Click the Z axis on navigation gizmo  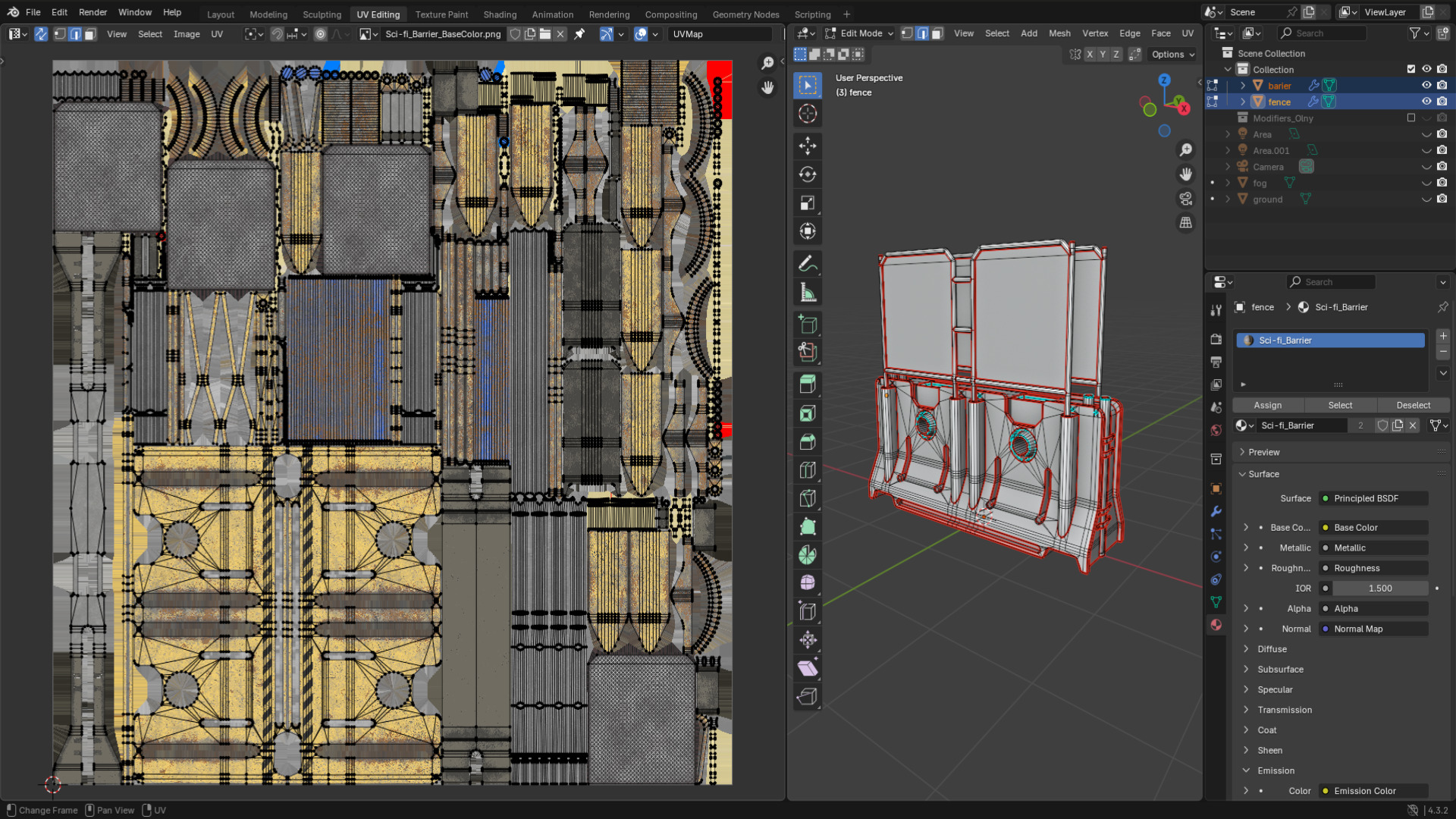1164,80
